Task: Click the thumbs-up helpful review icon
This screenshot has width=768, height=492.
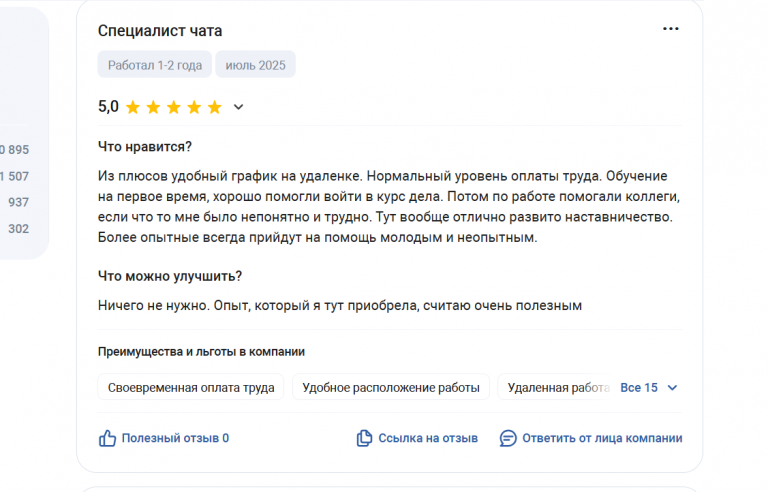Action: (x=107, y=438)
